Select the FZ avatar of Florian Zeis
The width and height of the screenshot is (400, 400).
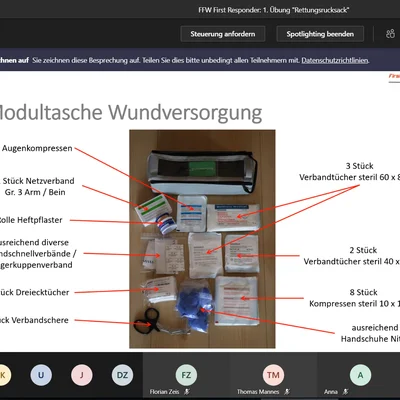[186, 375]
